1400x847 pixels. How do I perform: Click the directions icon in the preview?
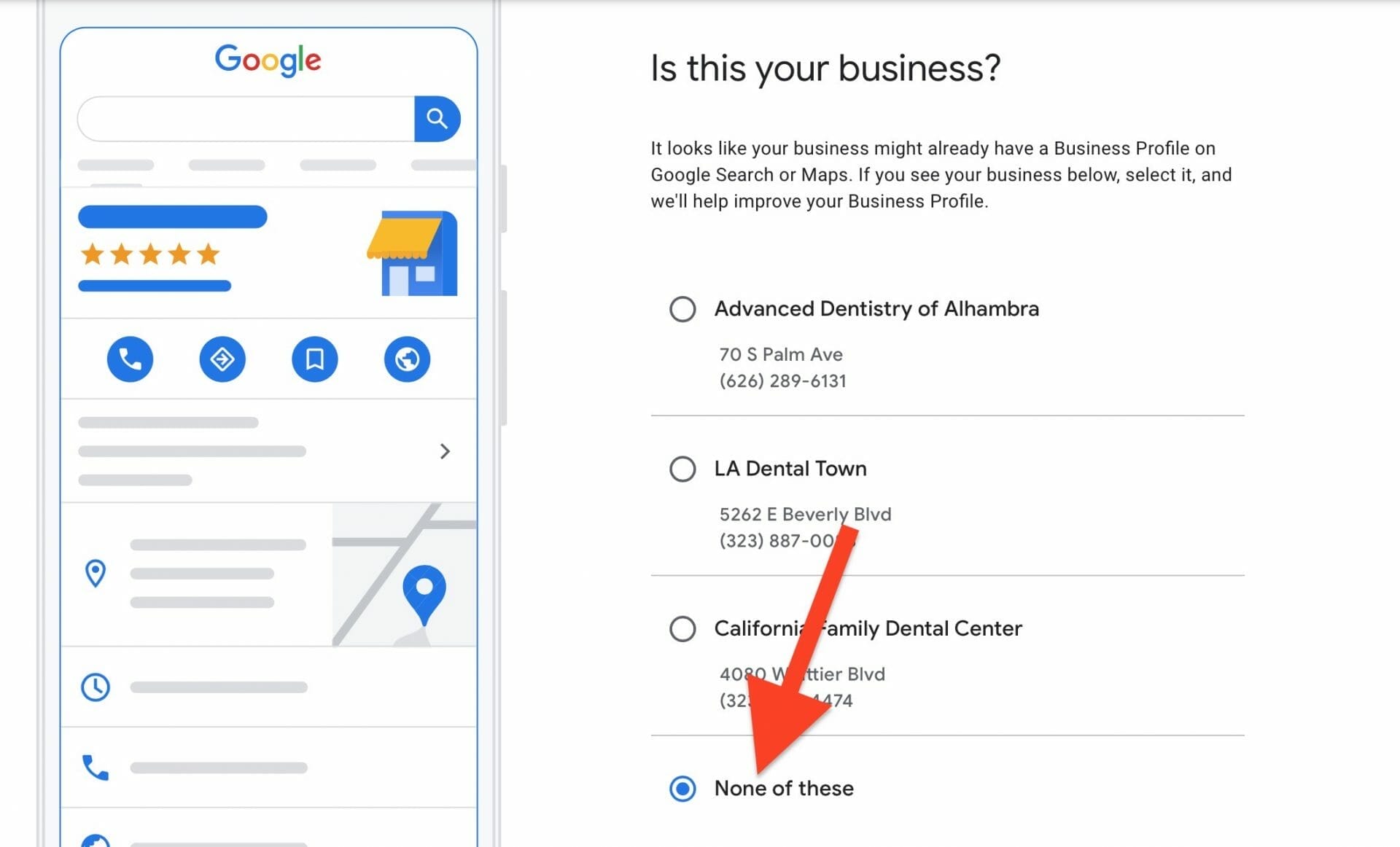pyautogui.click(x=222, y=359)
